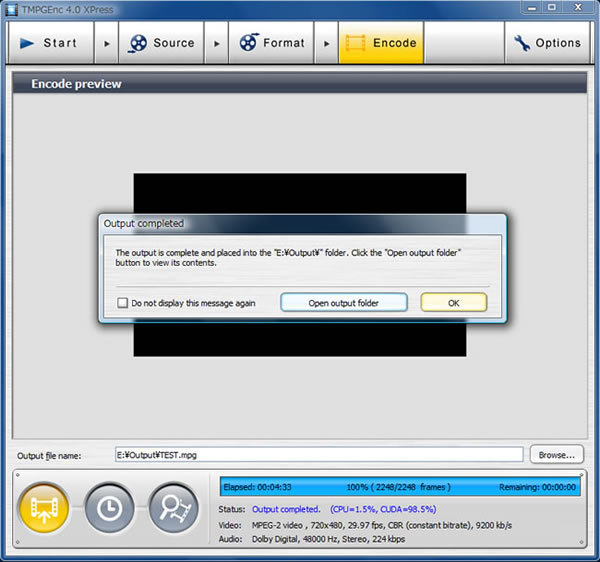Click Browse to choose output file
Screen dimensions: 600x562
tap(556, 454)
